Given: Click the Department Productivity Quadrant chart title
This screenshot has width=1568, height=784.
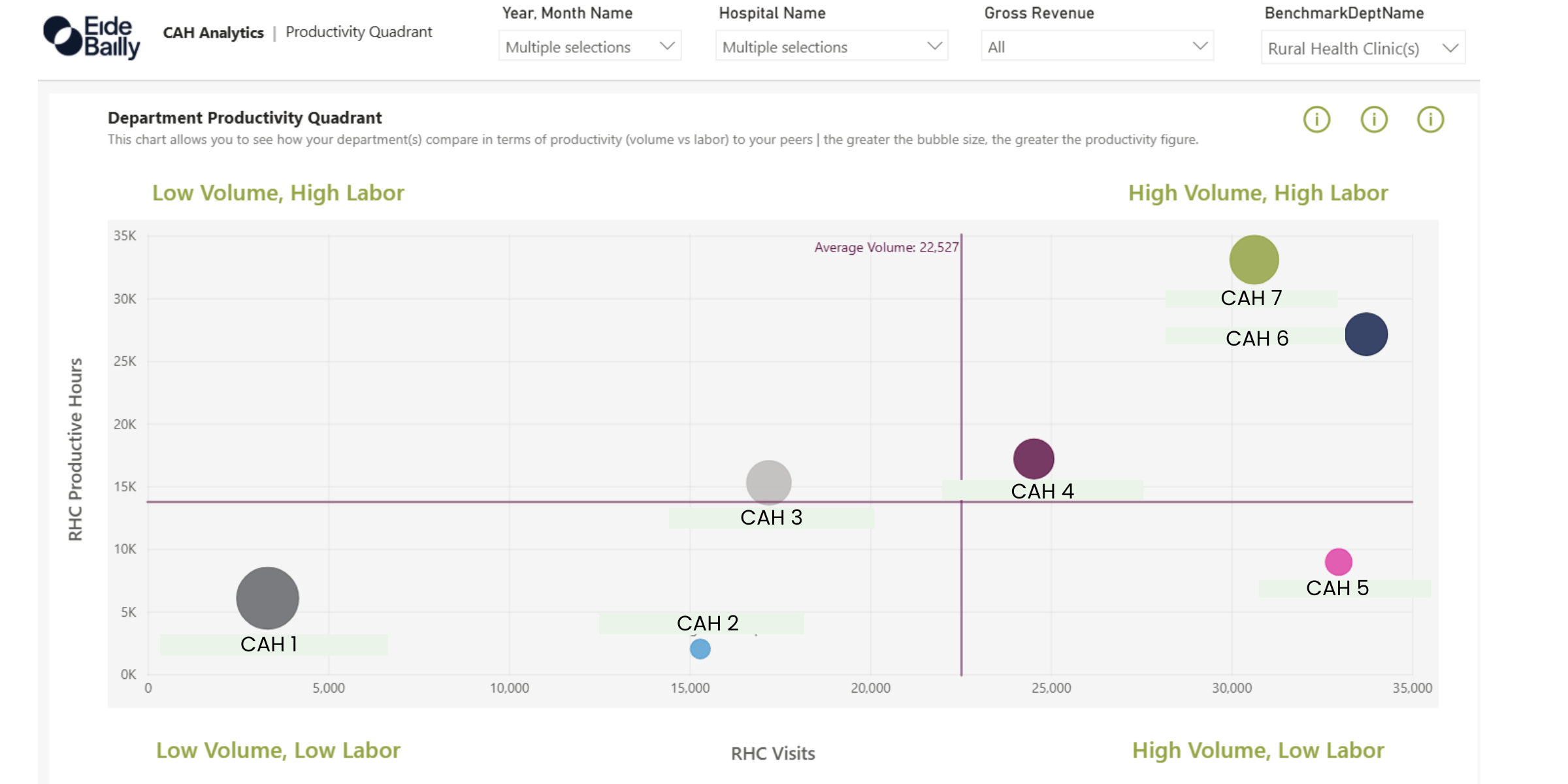Looking at the screenshot, I should [244, 118].
